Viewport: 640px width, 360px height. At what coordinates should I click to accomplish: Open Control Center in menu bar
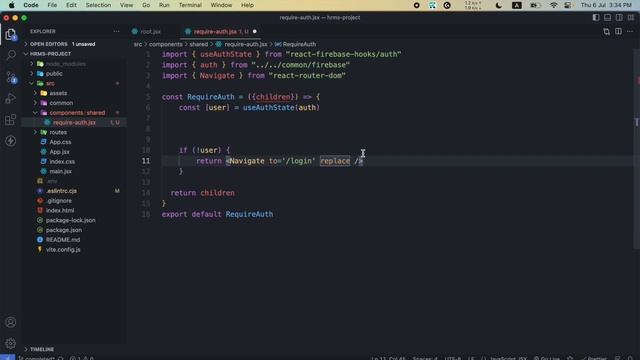568,5
